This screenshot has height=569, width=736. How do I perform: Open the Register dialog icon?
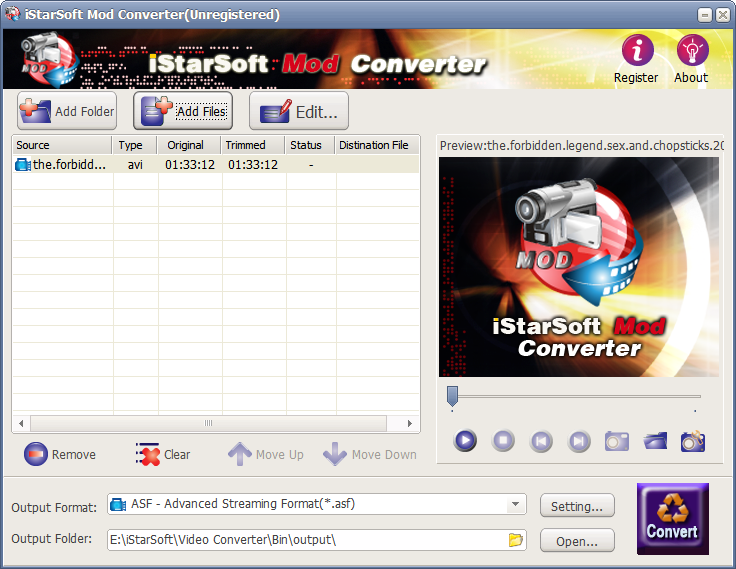[637, 50]
